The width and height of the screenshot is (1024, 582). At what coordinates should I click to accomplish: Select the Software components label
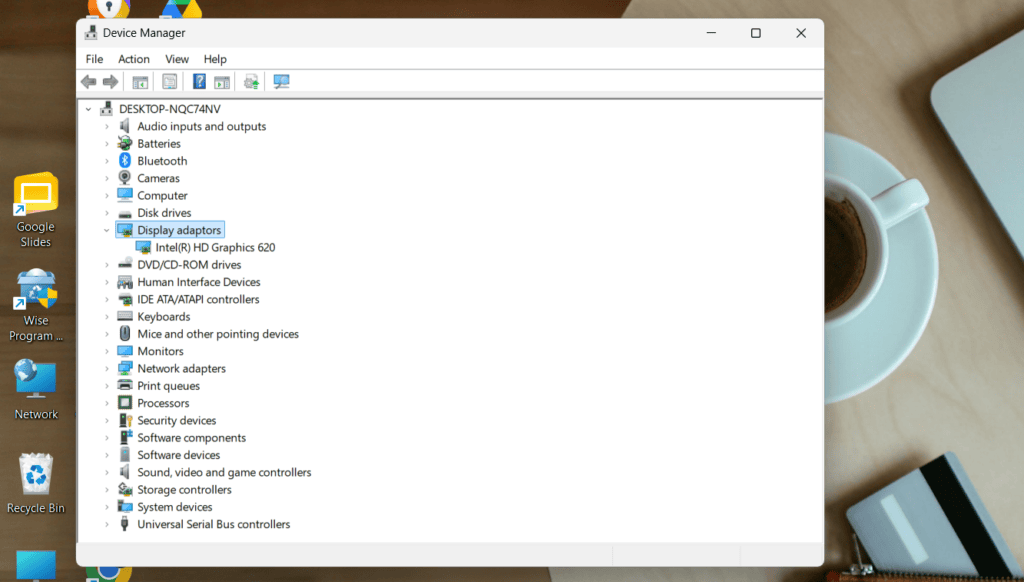tap(191, 438)
